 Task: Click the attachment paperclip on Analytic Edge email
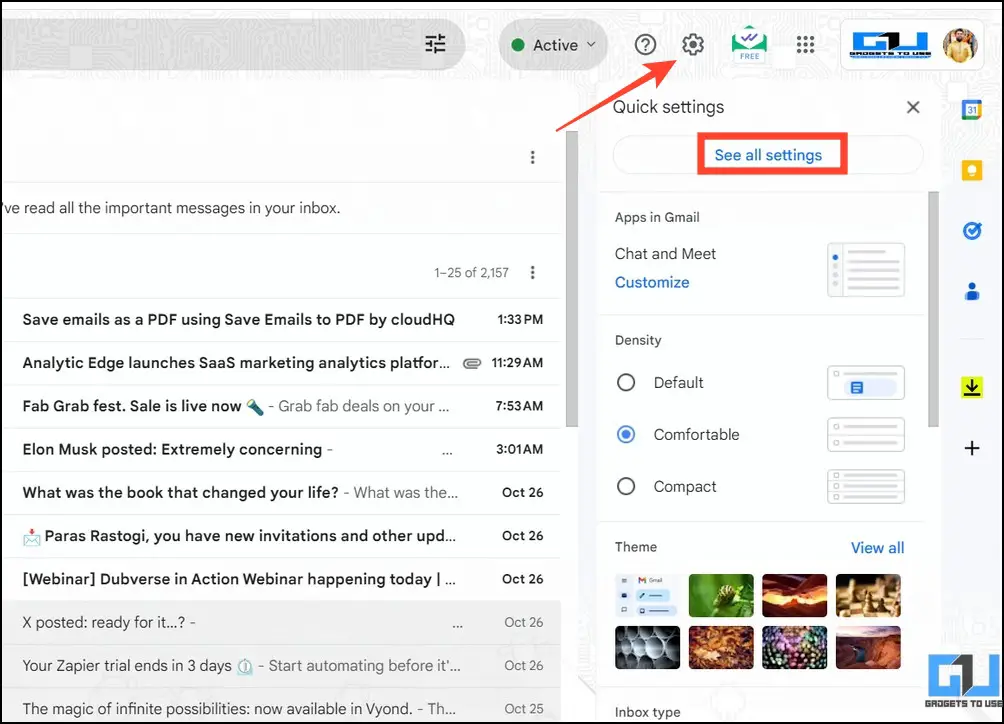tap(472, 364)
